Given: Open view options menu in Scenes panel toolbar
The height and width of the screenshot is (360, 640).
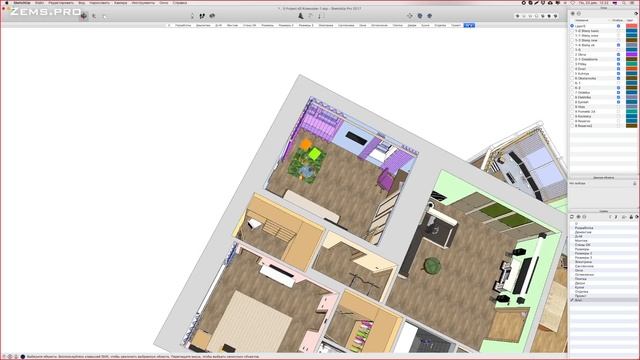Looking at the screenshot, I should pos(624,217).
